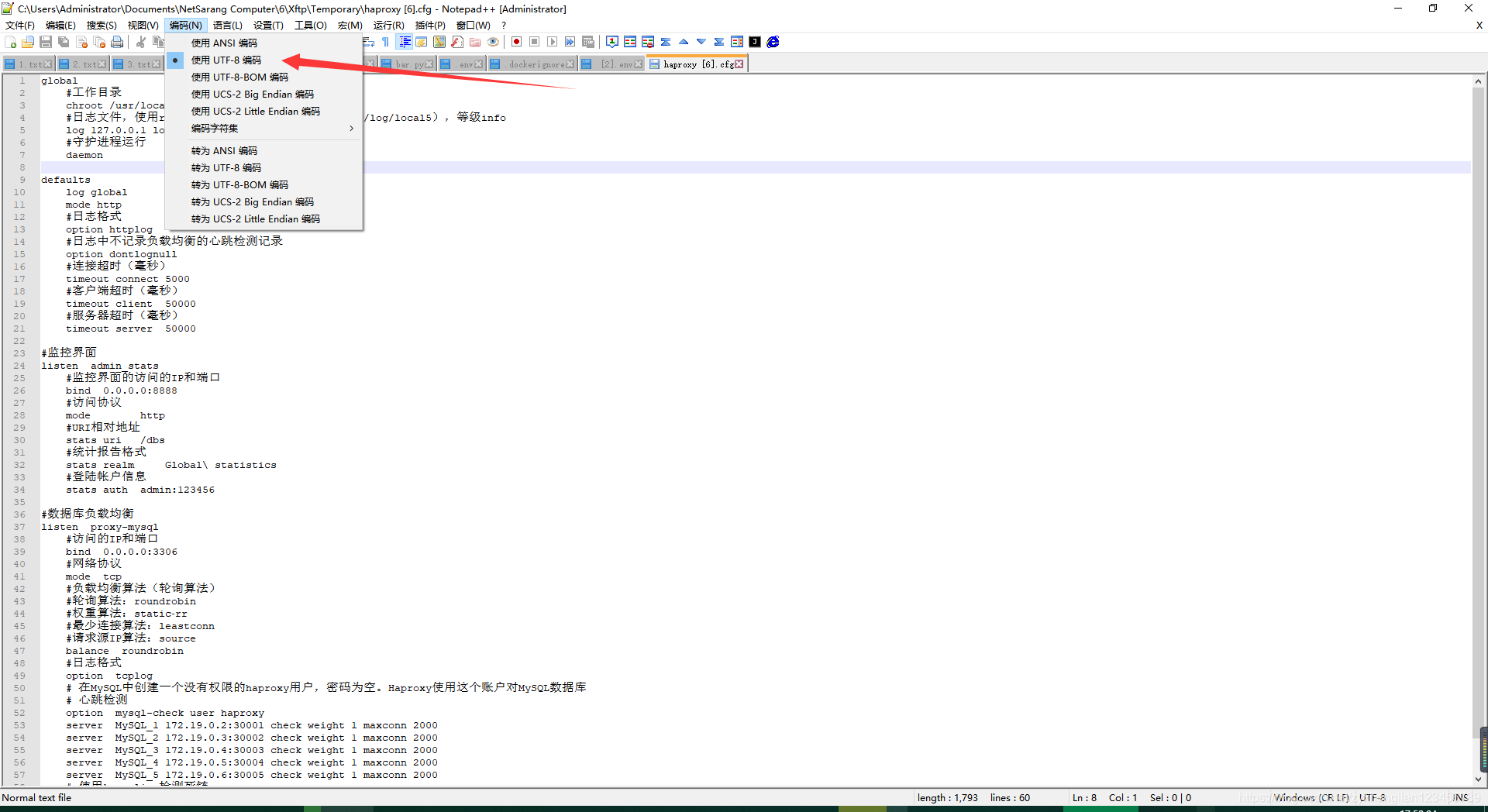Open the 运行(R) menu

(x=388, y=26)
